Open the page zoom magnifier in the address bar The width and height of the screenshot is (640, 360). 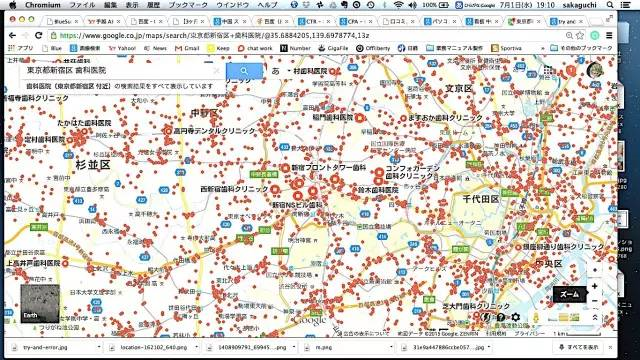click(x=569, y=36)
